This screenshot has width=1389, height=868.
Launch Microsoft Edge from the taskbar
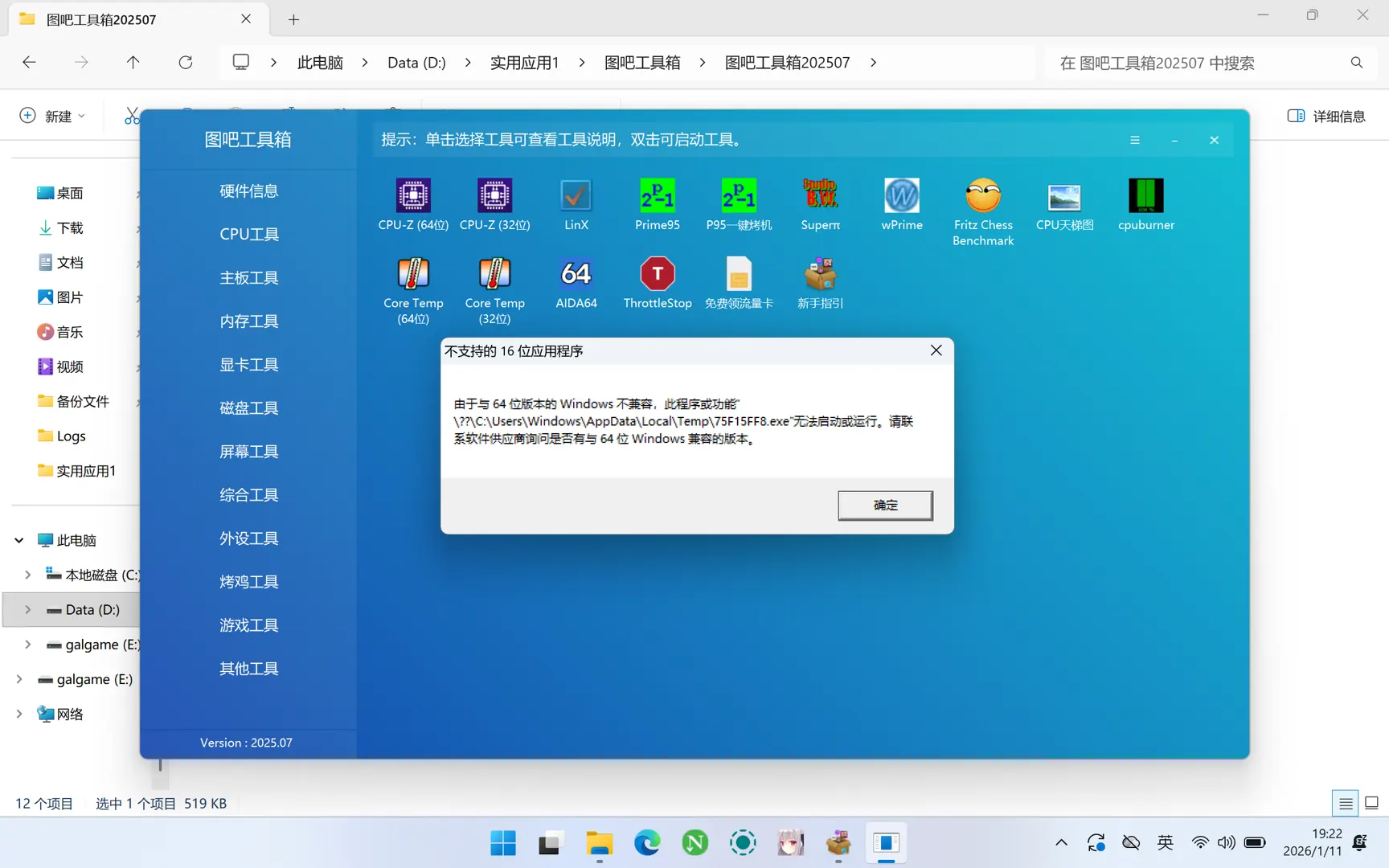[x=647, y=843]
